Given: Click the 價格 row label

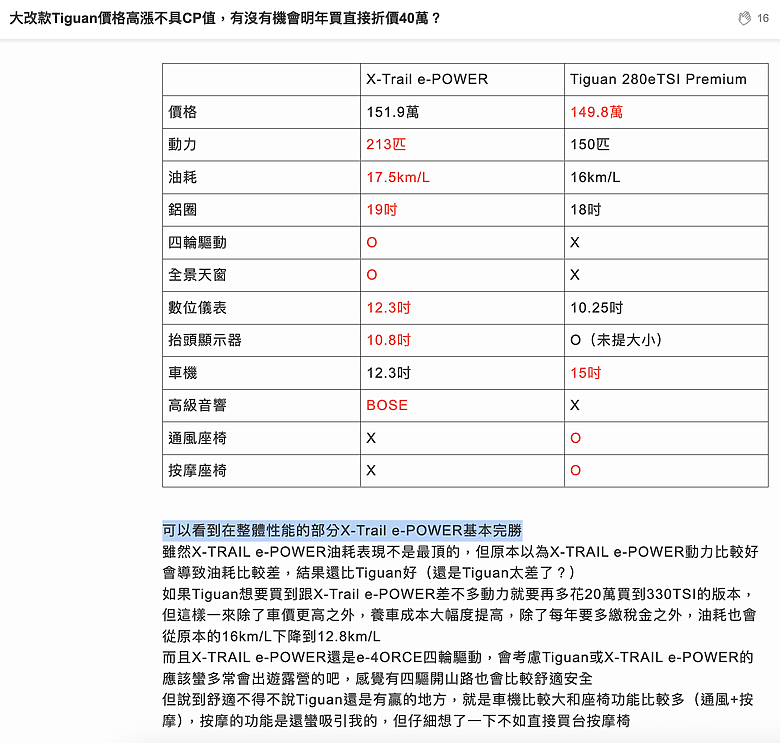Looking at the screenshot, I should pos(183,112).
